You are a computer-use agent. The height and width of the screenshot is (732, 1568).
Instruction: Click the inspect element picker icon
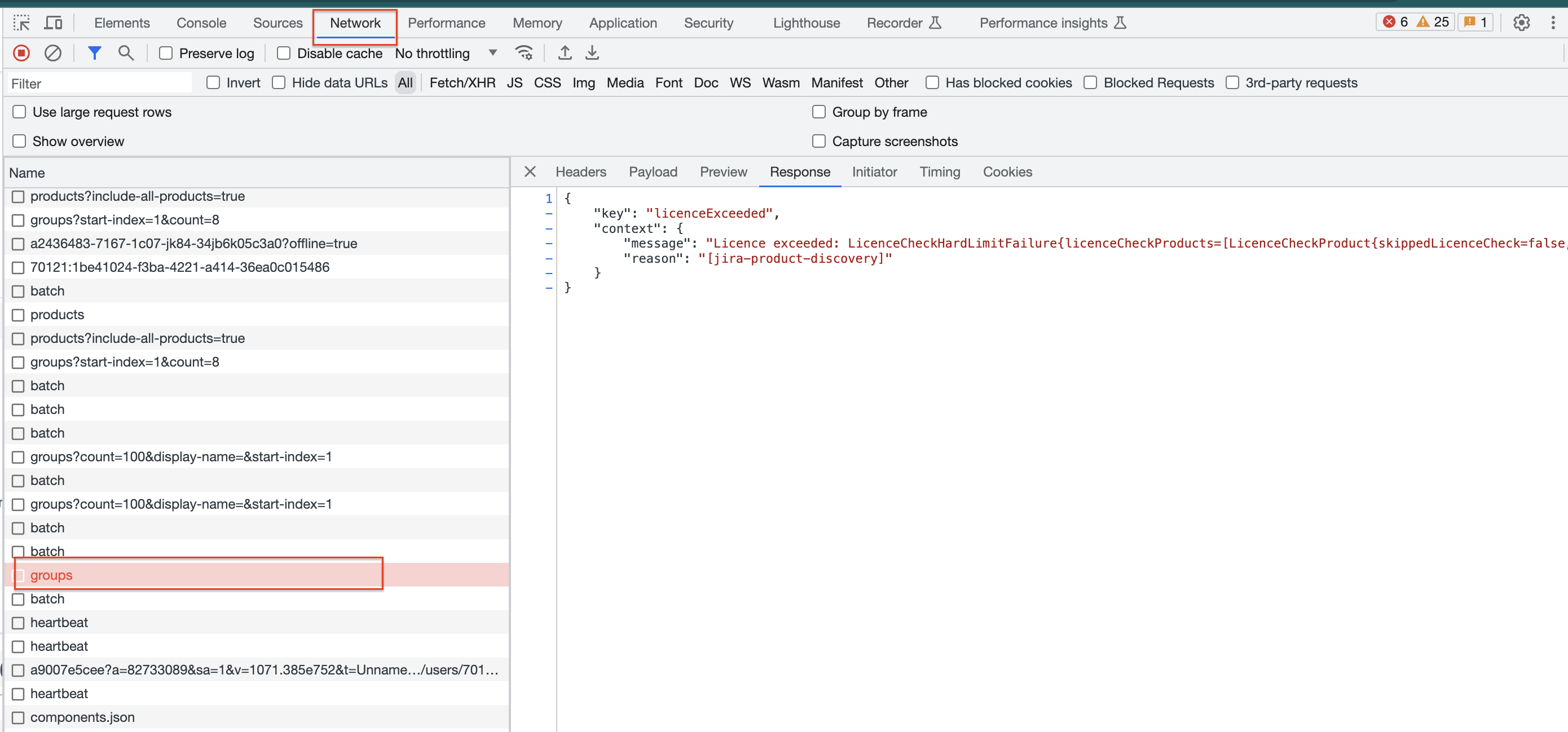pos(22,23)
